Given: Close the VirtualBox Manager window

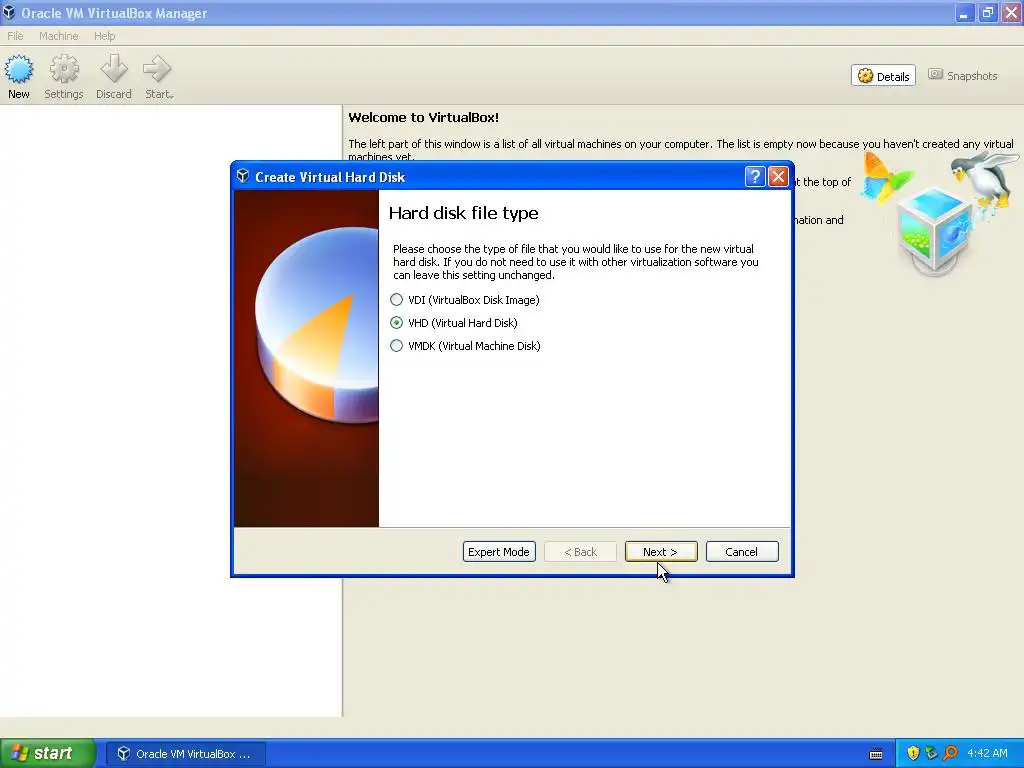Looking at the screenshot, I should [1011, 13].
